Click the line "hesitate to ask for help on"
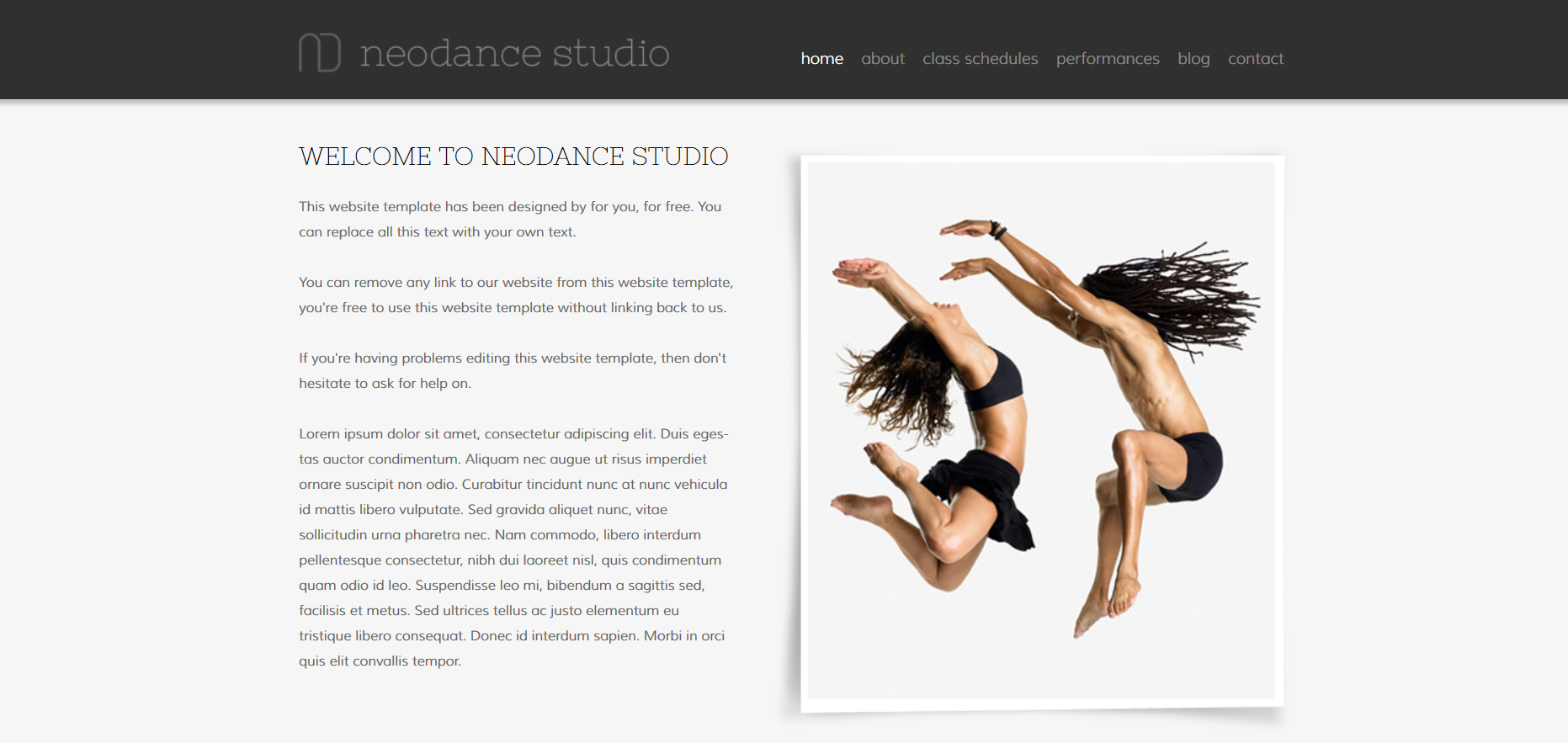The height and width of the screenshot is (743, 1568). click(x=385, y=384)
